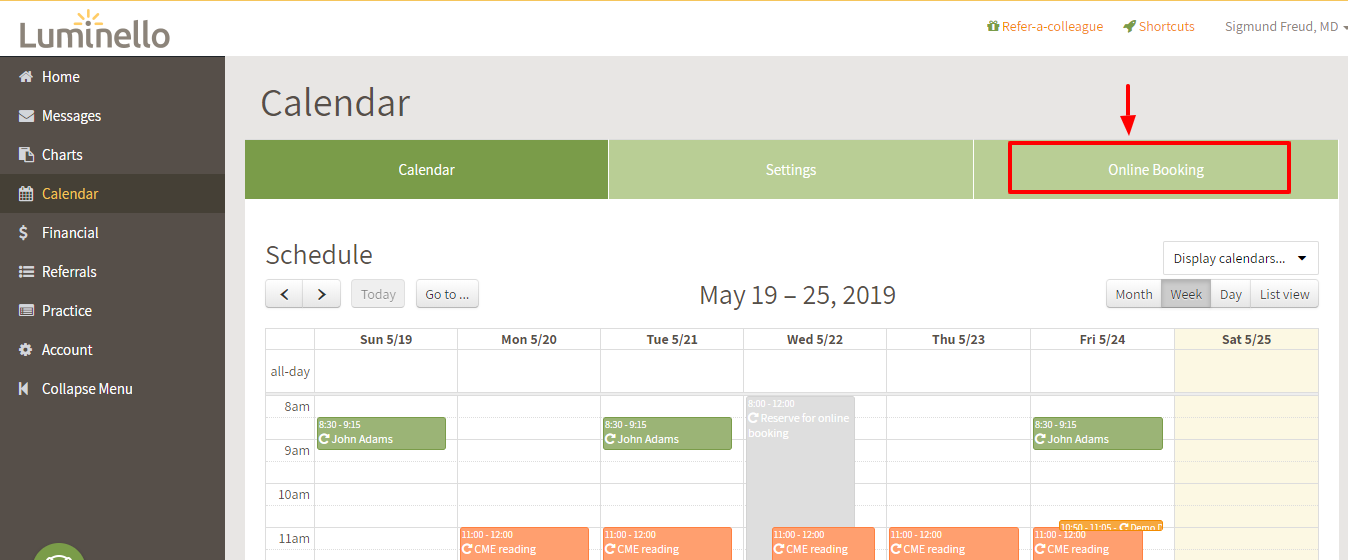
Task: Click the Calendar grid icon in sidebar
Action: pos(26,194)
